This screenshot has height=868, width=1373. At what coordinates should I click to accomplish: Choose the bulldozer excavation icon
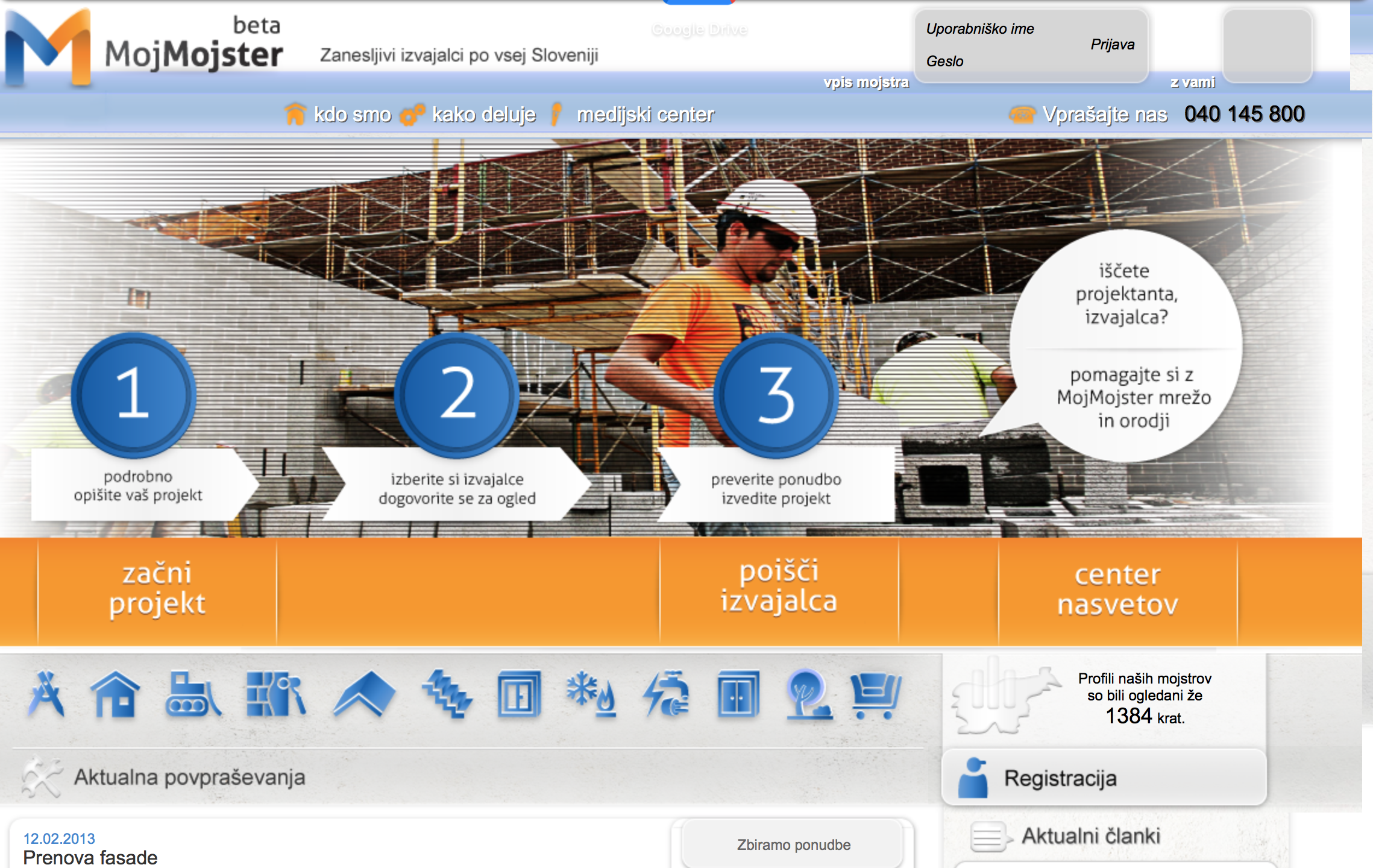click(x=192, y=694)
